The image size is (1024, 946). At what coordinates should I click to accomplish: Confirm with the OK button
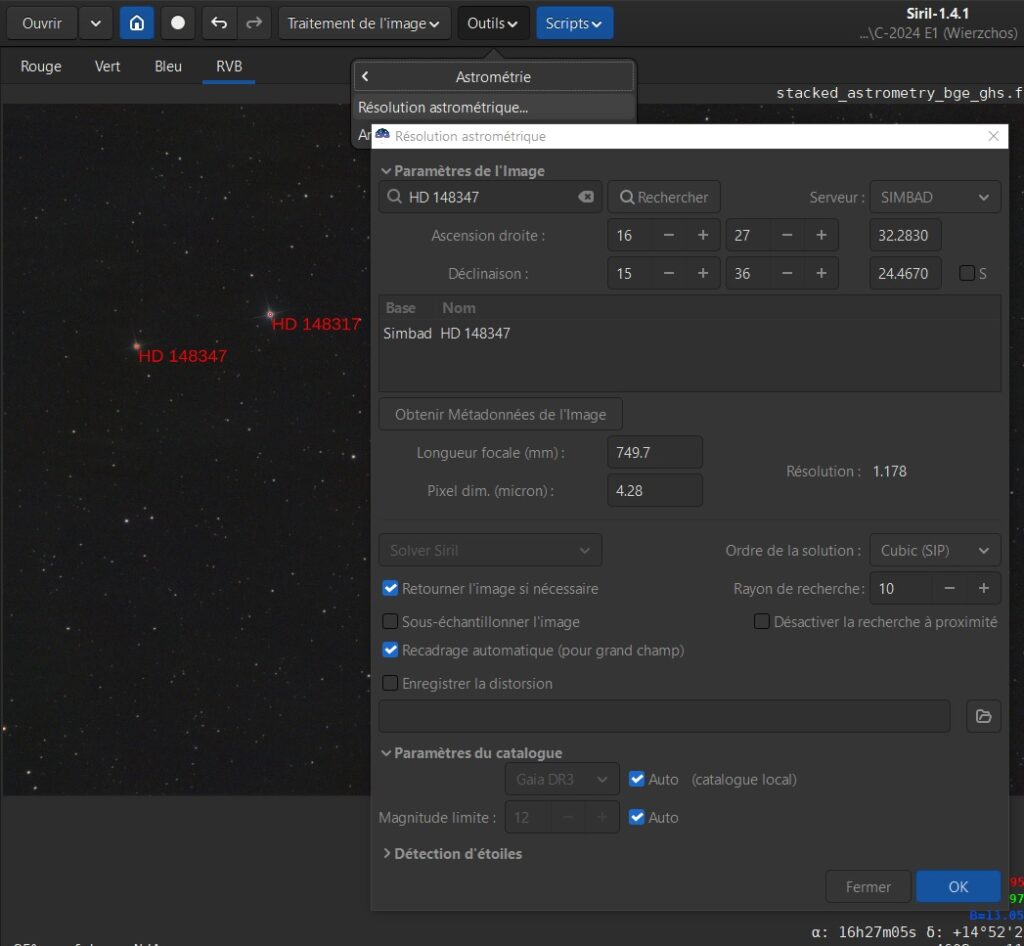pyautogui.click(x=958, y=887)
